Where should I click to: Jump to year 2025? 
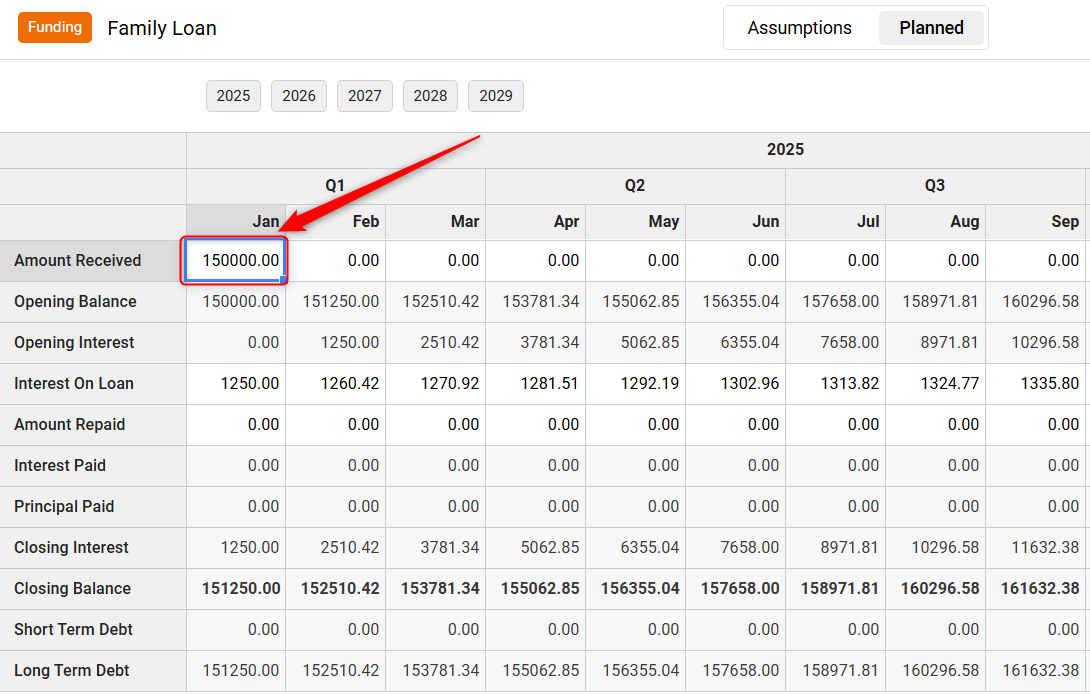point(233,96)
